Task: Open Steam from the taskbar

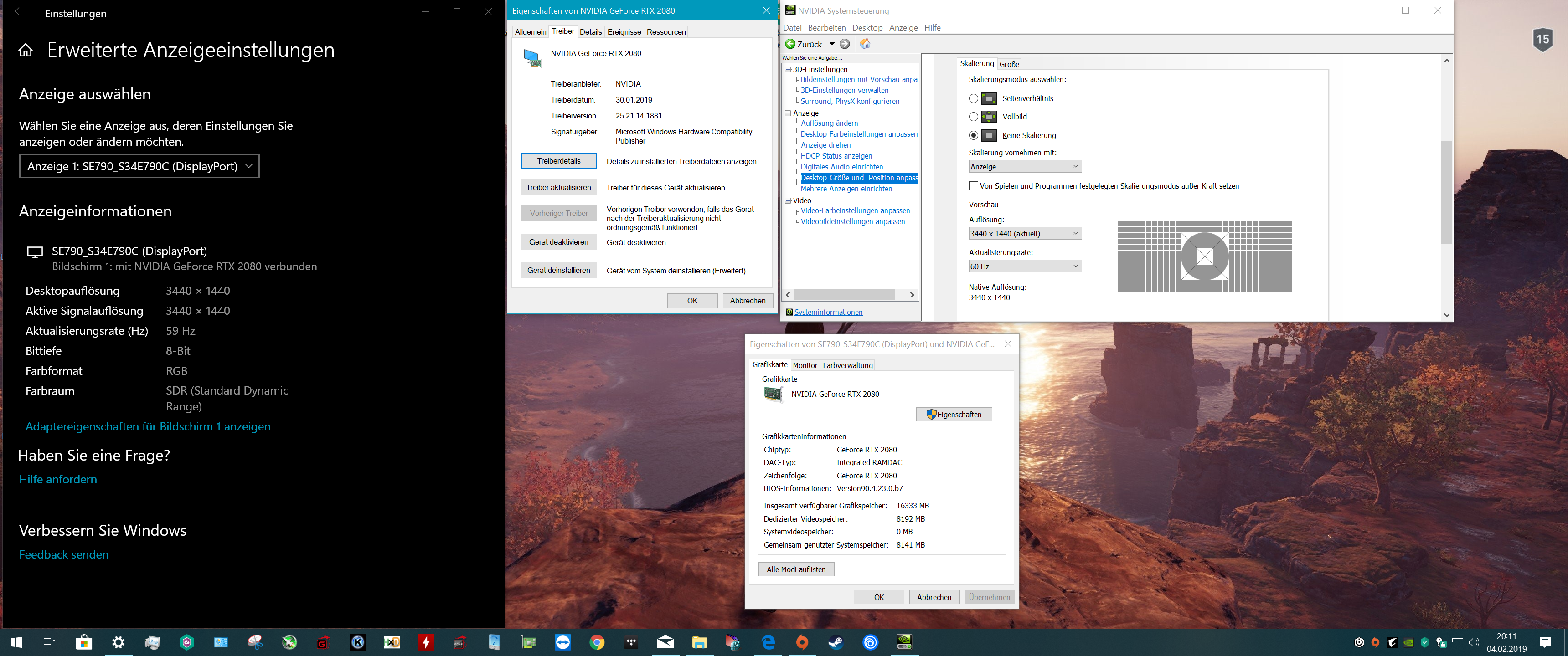Action: [836, 642]
